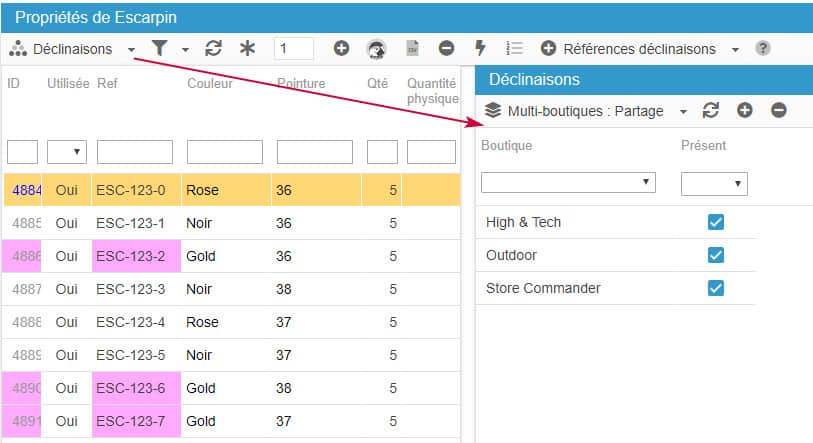Open the Déclinaisons menu in toolbar
The image size is (813, 443).
coord(73,48)
